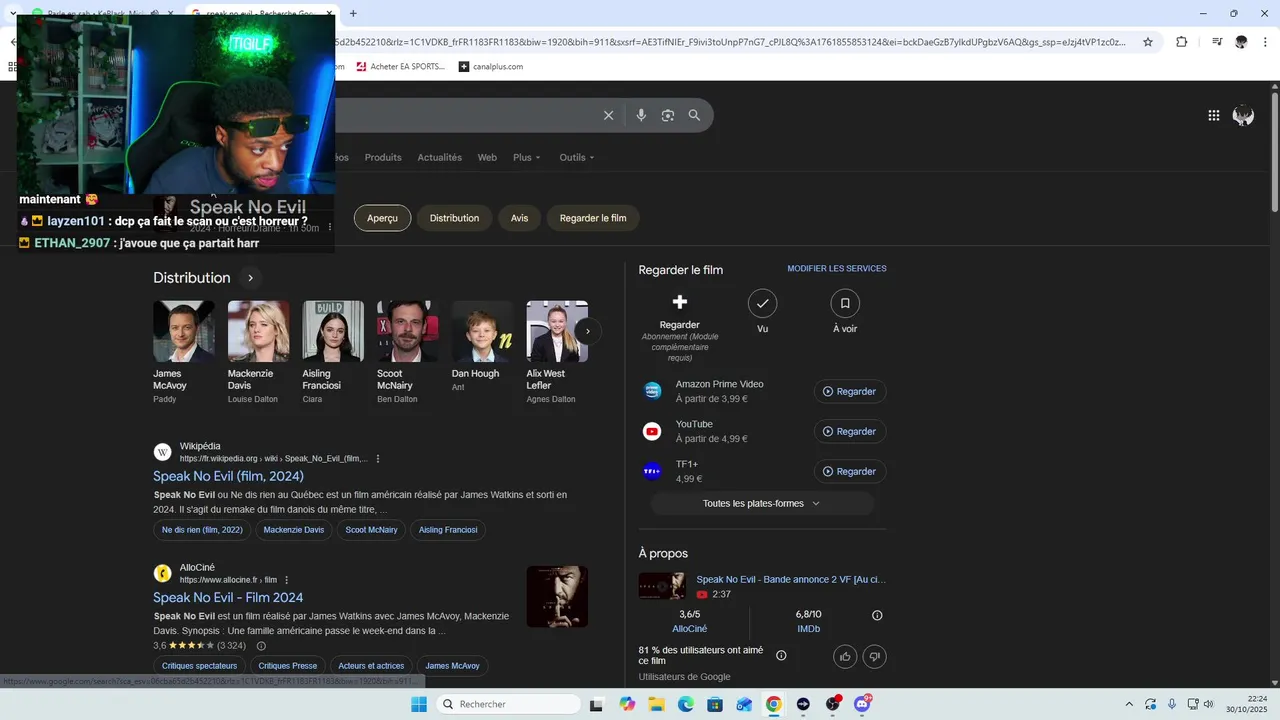
Task: Like the film with thumbs up
Action: pos(846,656)
